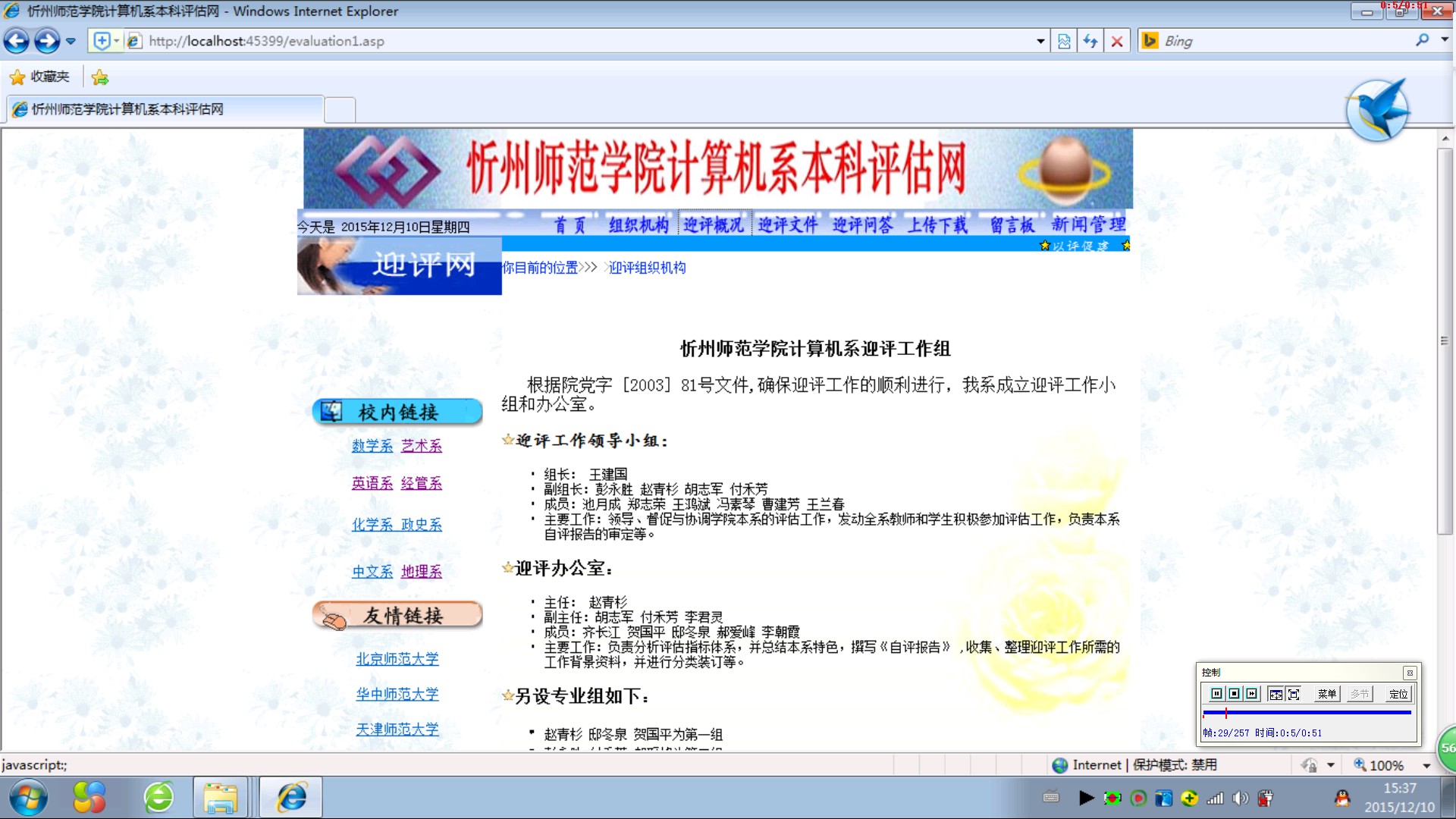Image resolution: width=1456 pixels, height=819 pixels.
Task: Click the scrollbar up arrow
Action: pos(1445,139)
